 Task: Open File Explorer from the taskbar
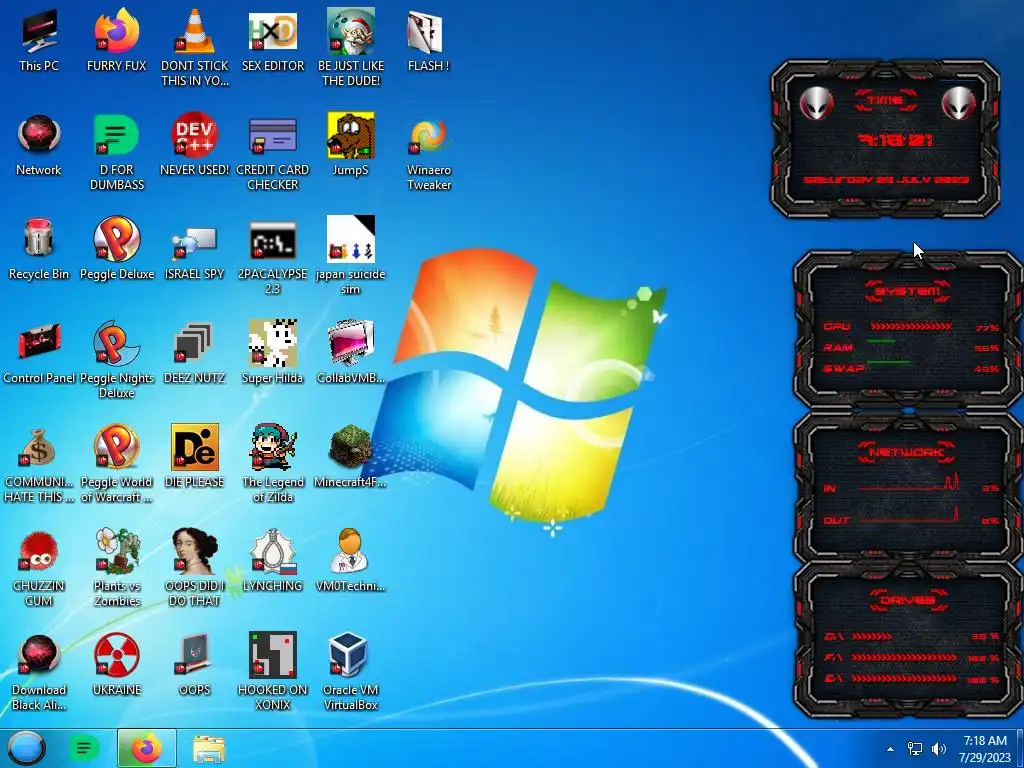click(x=209, y=749)
